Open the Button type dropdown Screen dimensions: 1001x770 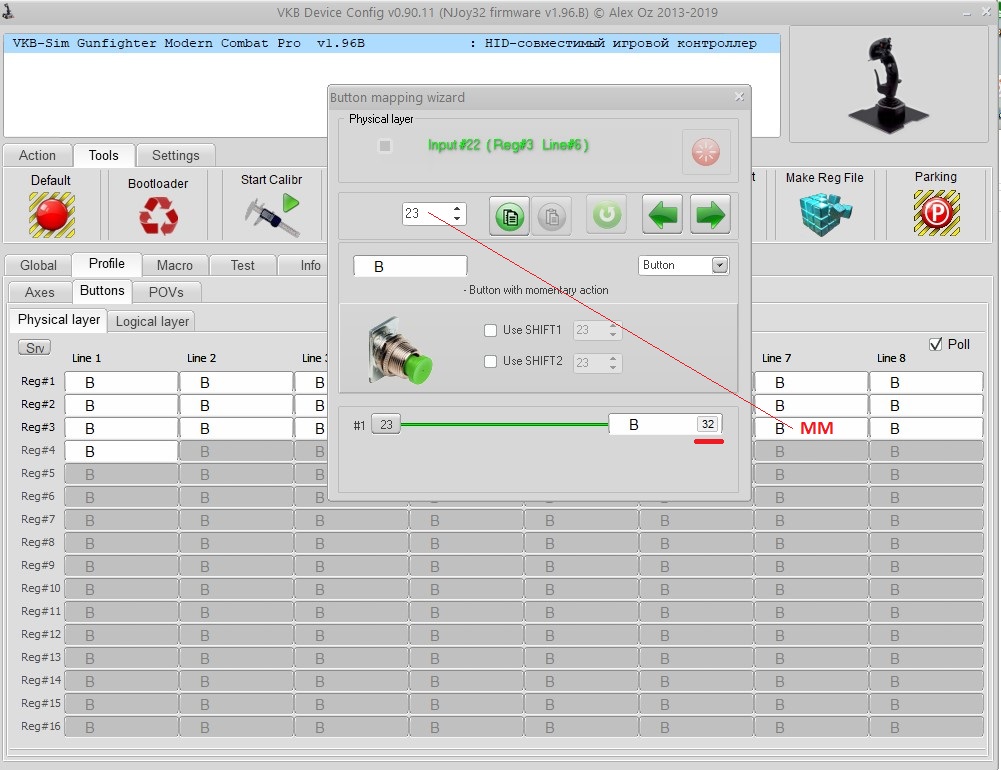(719, 265)
